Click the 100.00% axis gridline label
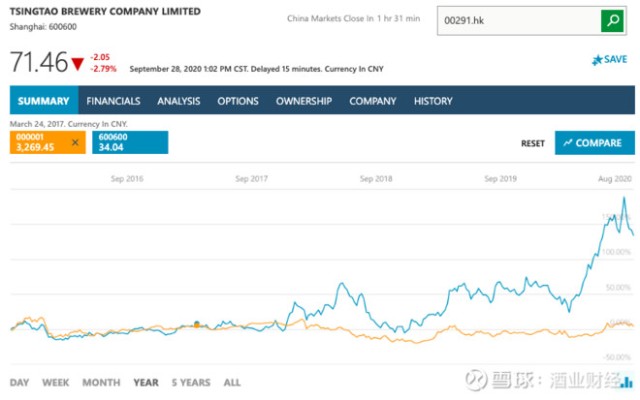 [x=616, y=252]
